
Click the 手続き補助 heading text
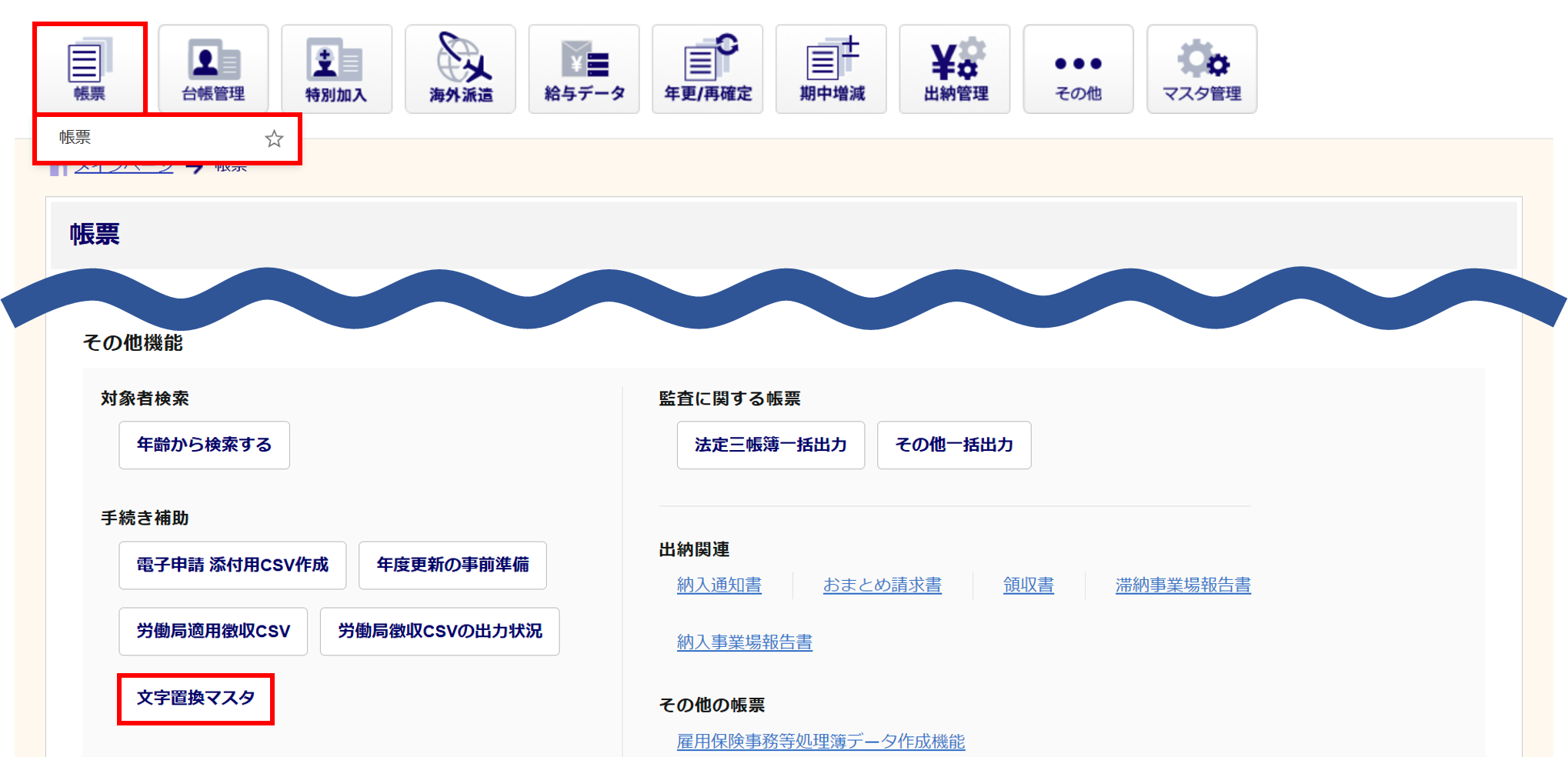pyautogui.click(x=145, y=519)
